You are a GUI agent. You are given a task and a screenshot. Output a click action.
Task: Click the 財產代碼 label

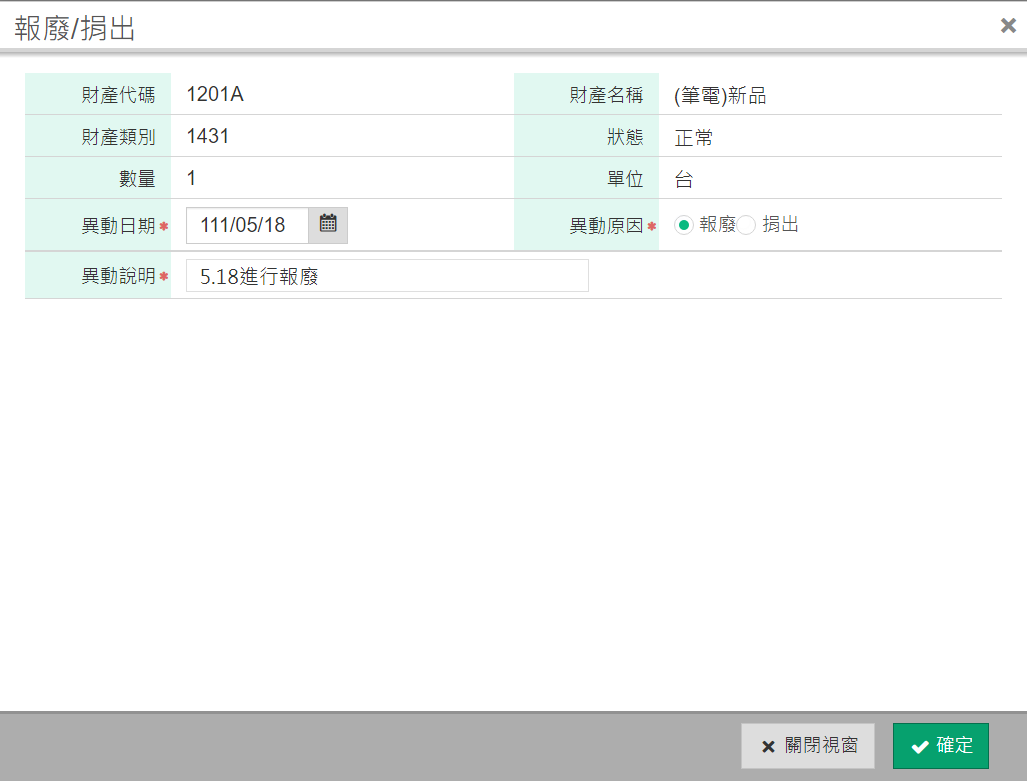click(118, 95)
